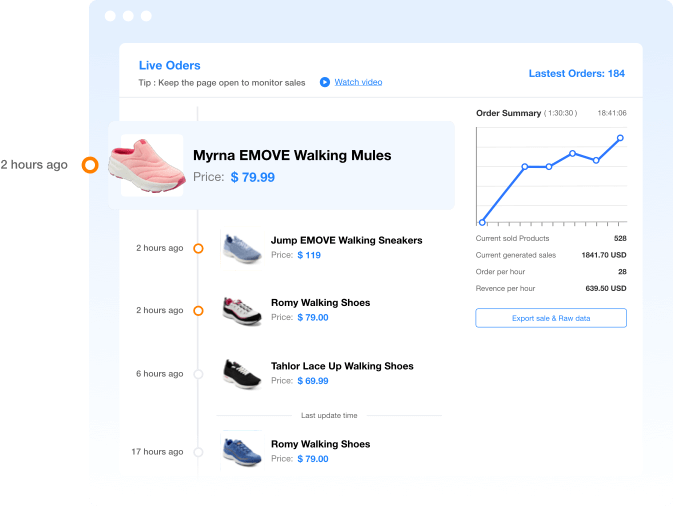Click the Jump EMOVE Walking Sneakers title
Viewport: 674px width, 506px height.
click(346, 240)
